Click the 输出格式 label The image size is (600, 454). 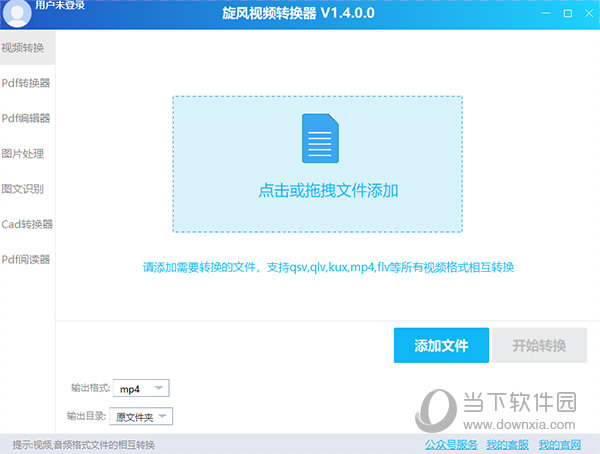[91, 388]
